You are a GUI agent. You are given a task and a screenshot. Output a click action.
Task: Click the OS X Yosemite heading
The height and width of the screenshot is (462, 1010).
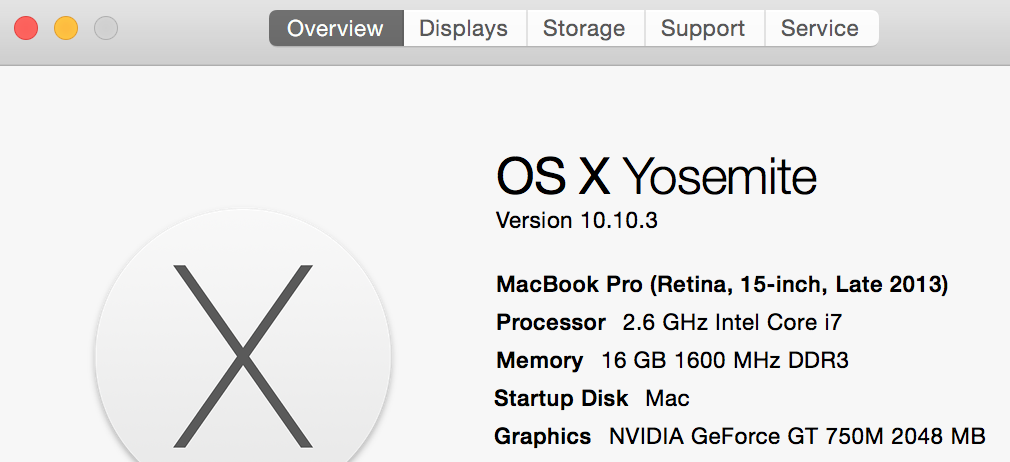pos(657,177)
